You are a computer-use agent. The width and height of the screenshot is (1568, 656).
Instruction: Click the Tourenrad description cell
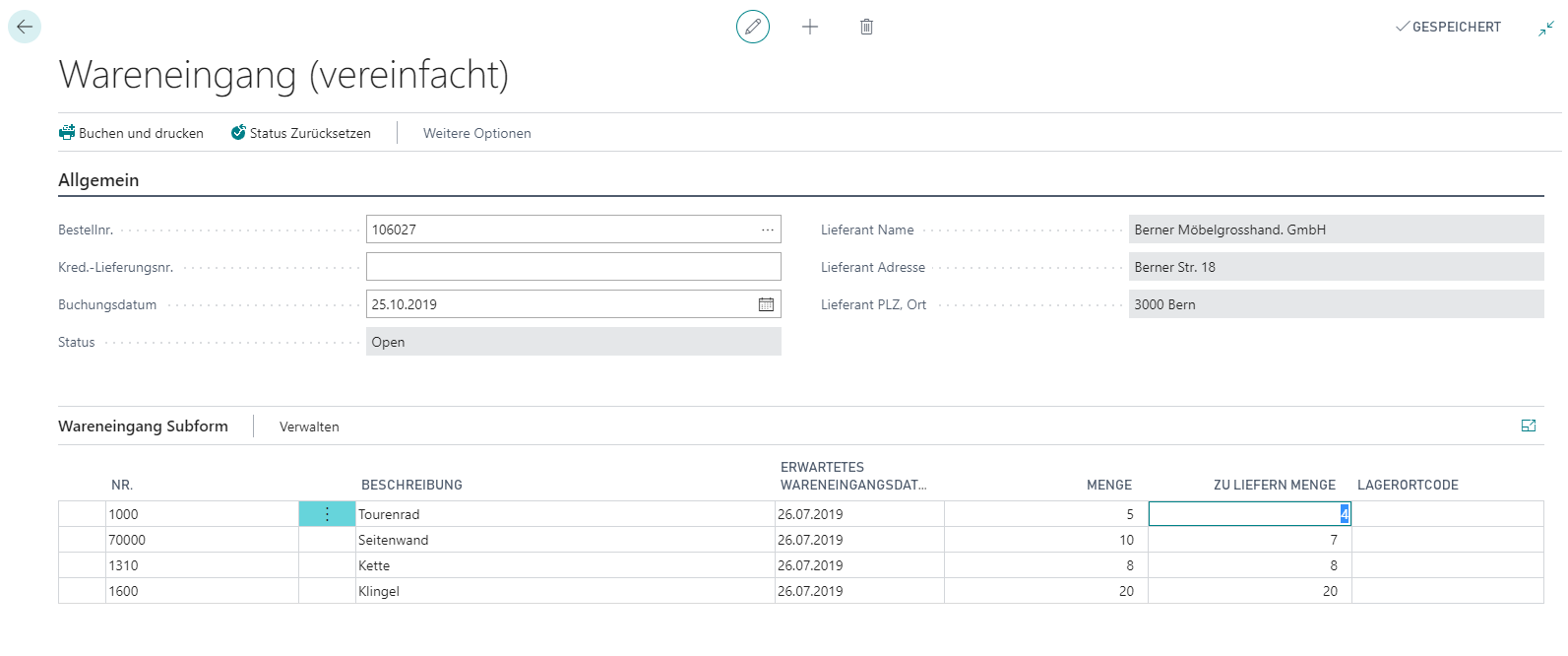point(565,514)
